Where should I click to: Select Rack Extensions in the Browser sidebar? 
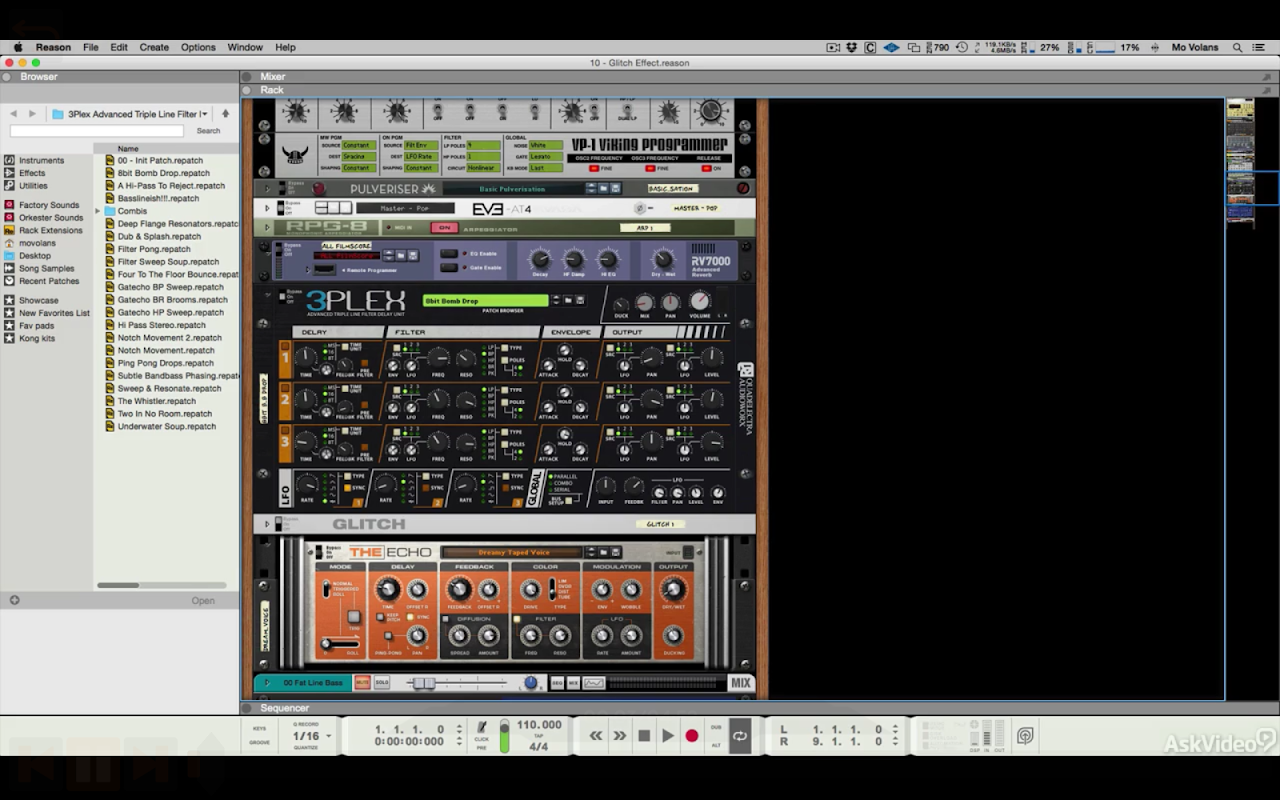(50, 230)
